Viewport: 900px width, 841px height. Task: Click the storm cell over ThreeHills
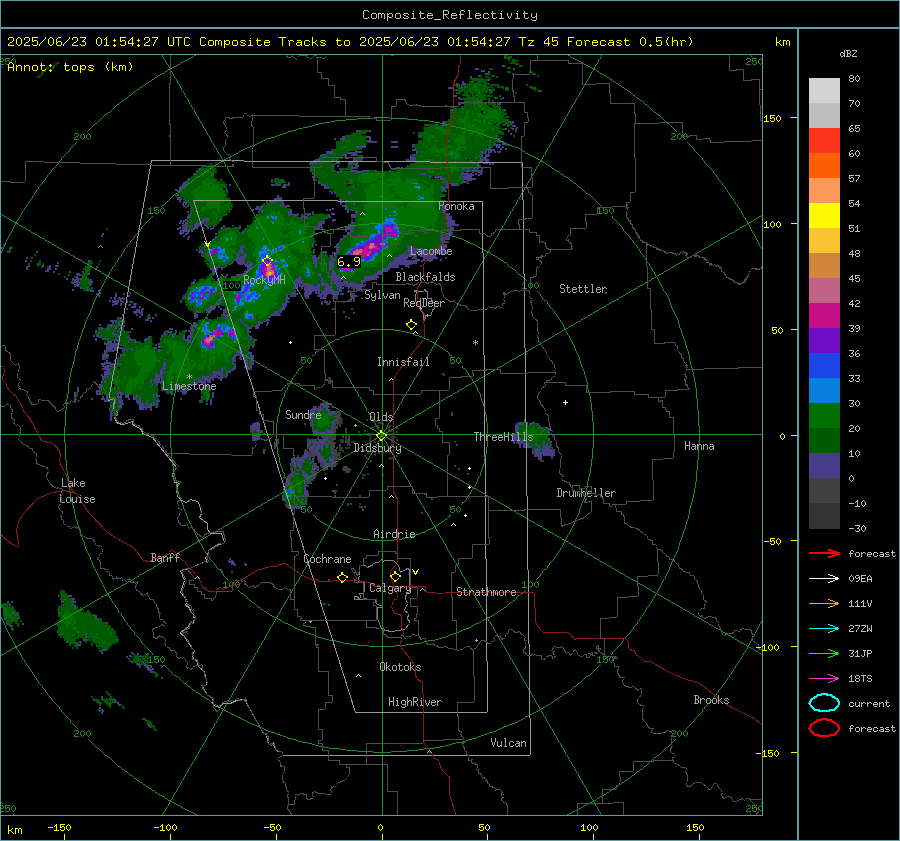click(535, 439)
